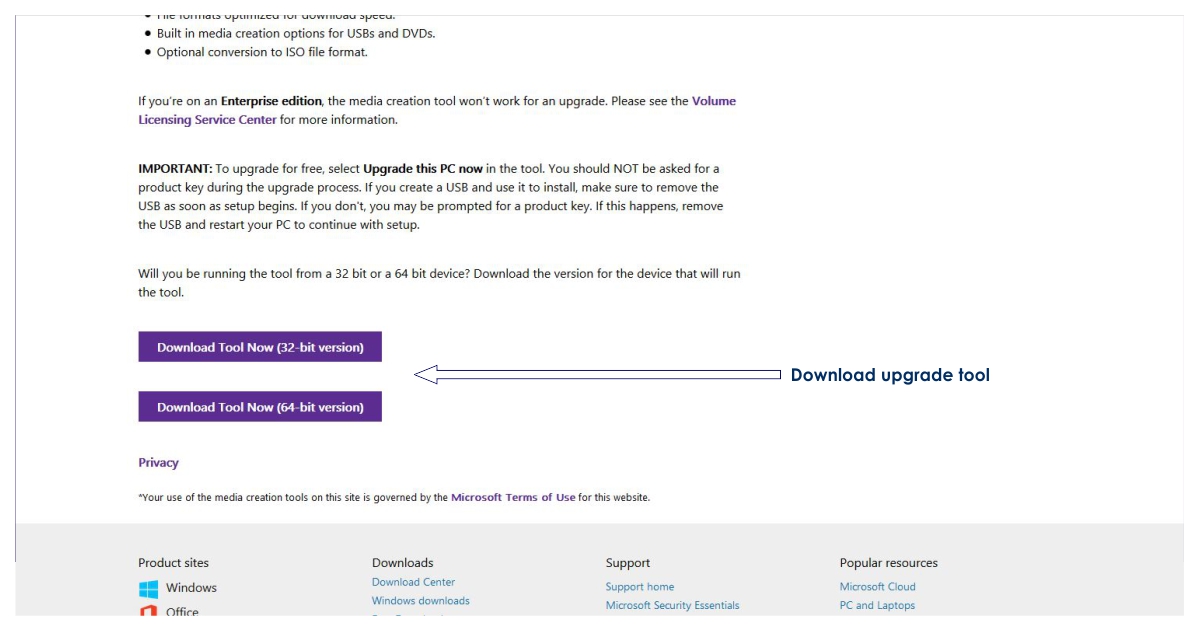Image resolution: width=1201 pixels, height=635 pixels.
Task: Click Download Tool Now (32-bit version) button
Action: [x=260, y=347]
